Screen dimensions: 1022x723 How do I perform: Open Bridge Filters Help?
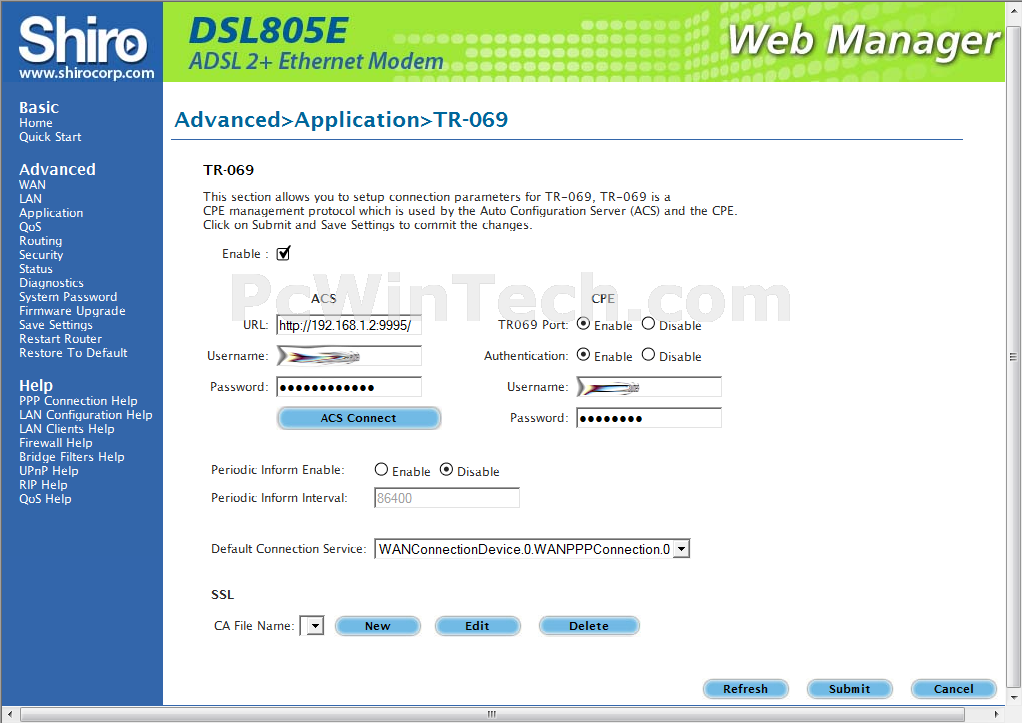tap(72, 457)
